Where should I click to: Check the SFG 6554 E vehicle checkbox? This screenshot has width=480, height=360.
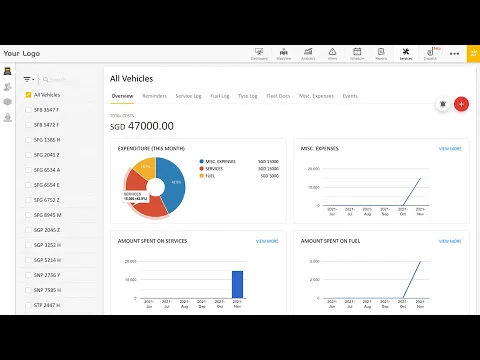coord(28,185)
